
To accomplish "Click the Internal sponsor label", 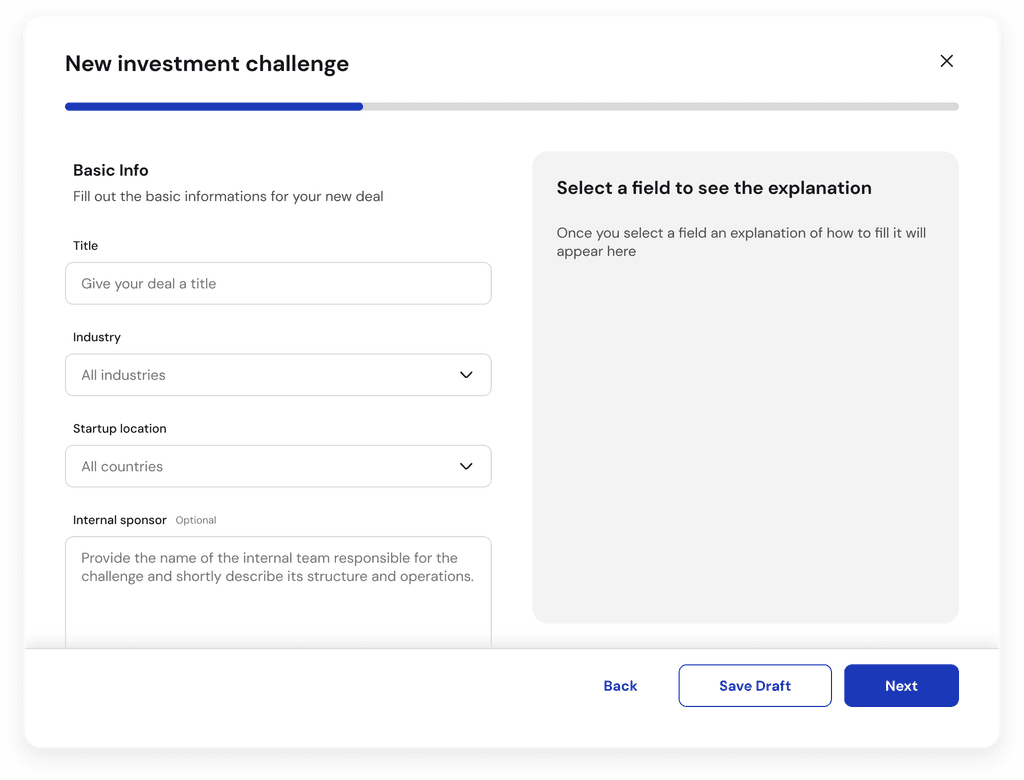I will [120, 520].
